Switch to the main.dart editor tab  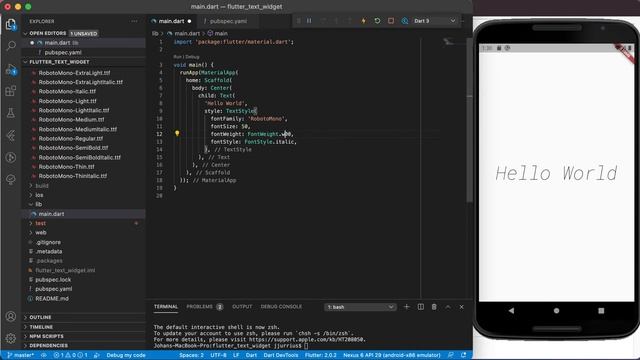171,21
